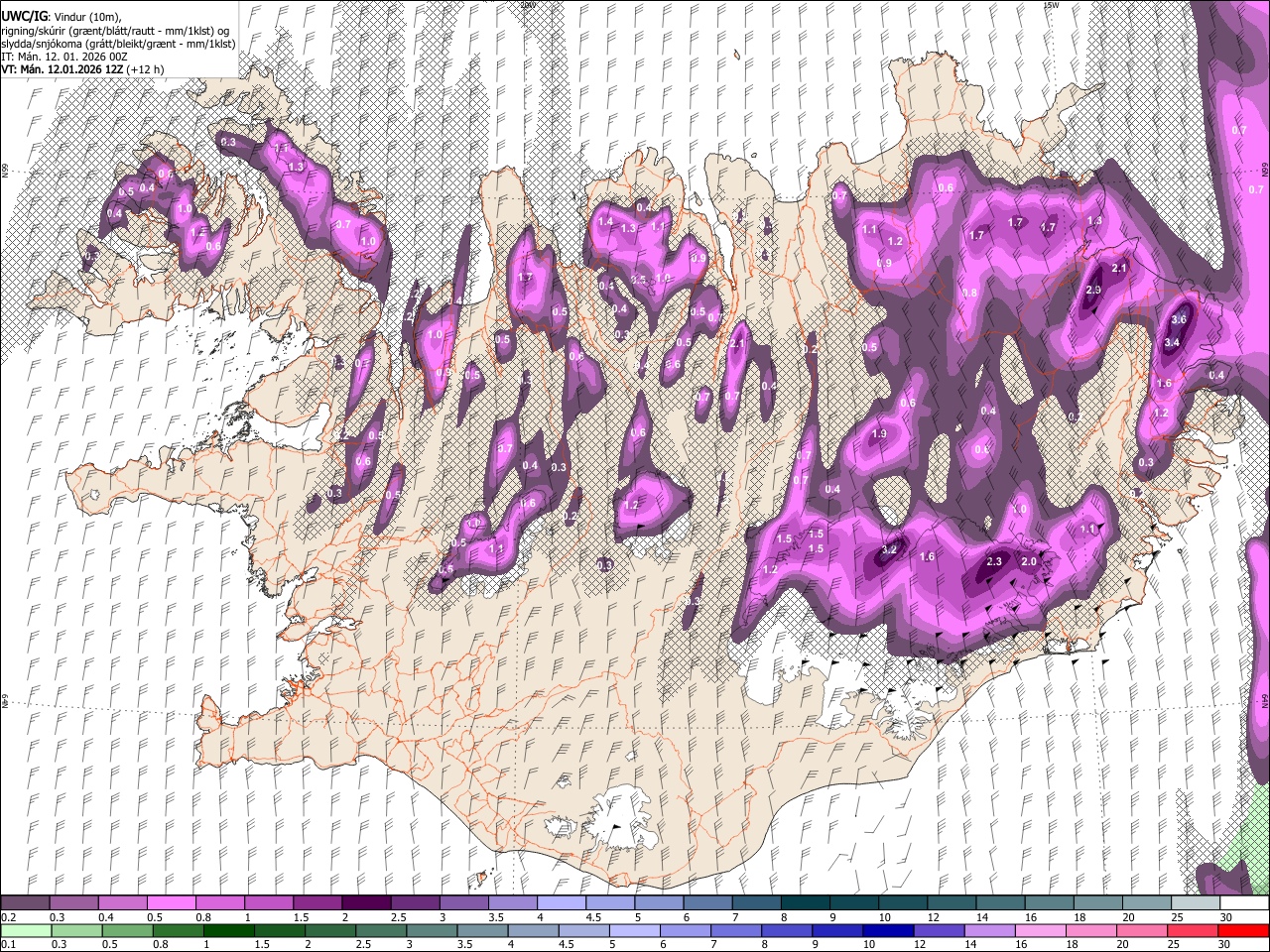Click the 'UWC/IG: Vindur (10m)' title line
The image size is (1270, 952).
62,16
